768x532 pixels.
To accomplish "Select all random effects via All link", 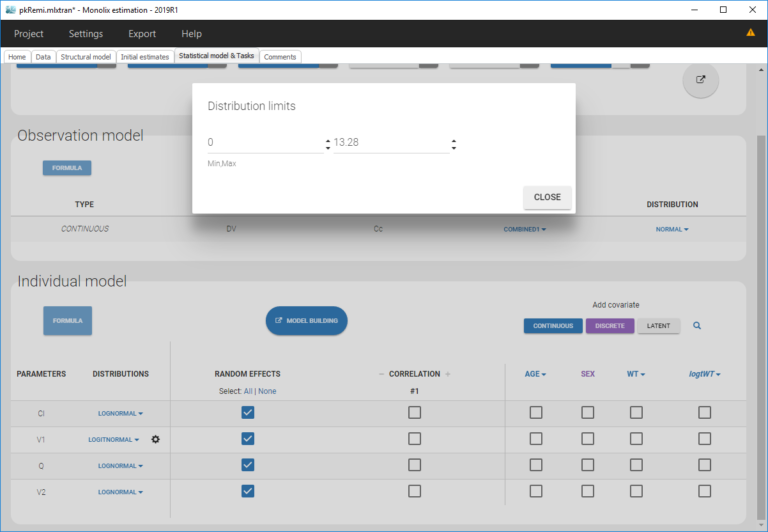I will [248, 391].
